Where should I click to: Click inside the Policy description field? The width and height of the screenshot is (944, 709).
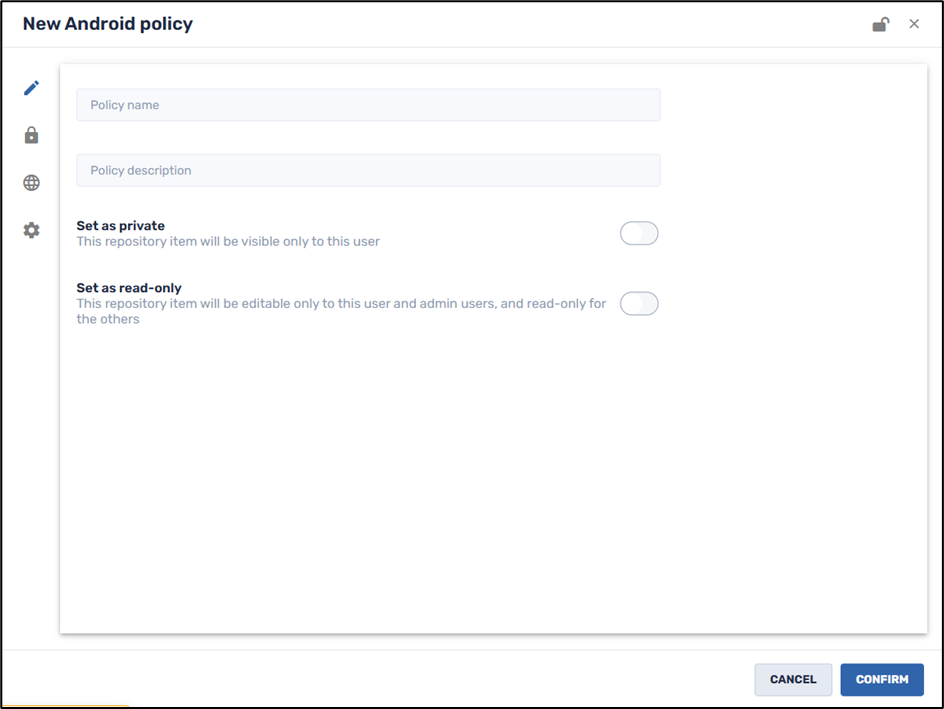click(x=368, y=170)
